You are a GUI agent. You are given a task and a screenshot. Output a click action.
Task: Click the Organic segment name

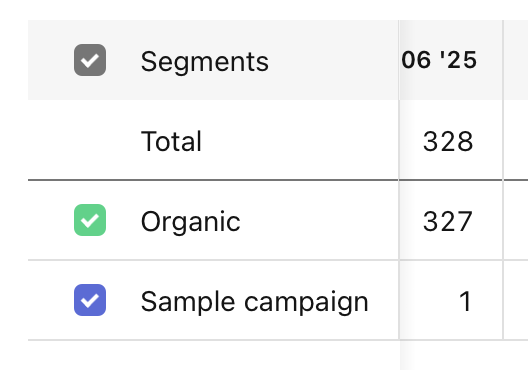[x=191, y=222]
